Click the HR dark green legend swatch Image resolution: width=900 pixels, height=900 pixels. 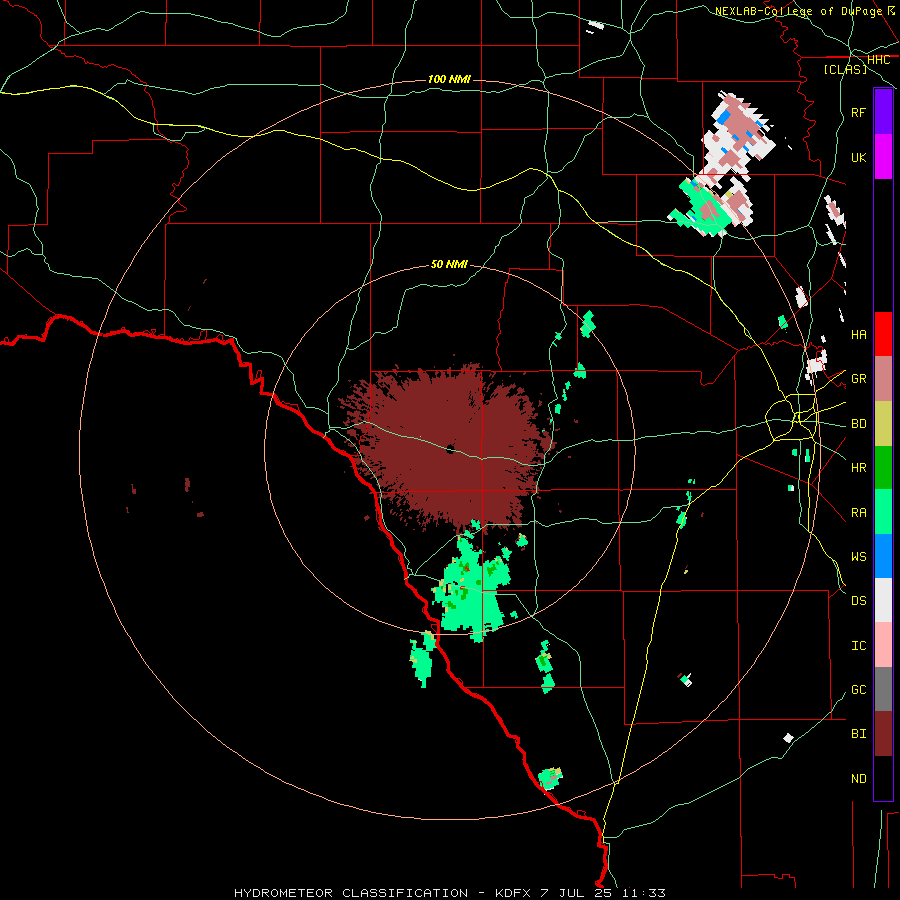tap(883, 467)
